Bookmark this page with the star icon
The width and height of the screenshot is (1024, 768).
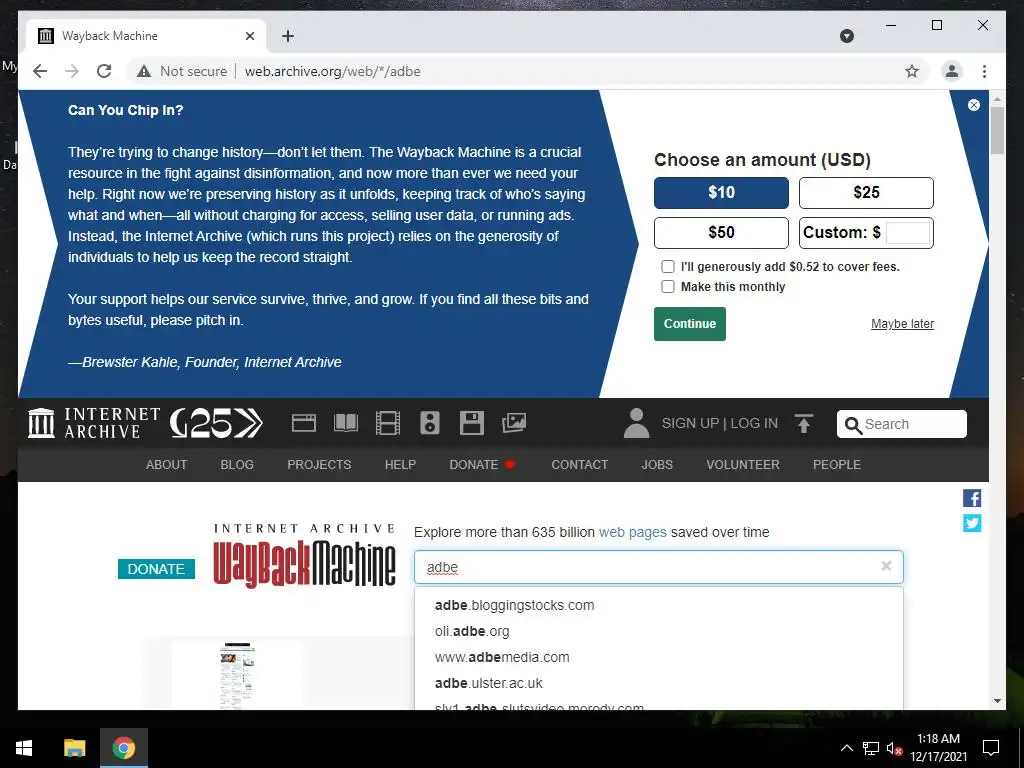pyautogui.click(x=912, y=71)
